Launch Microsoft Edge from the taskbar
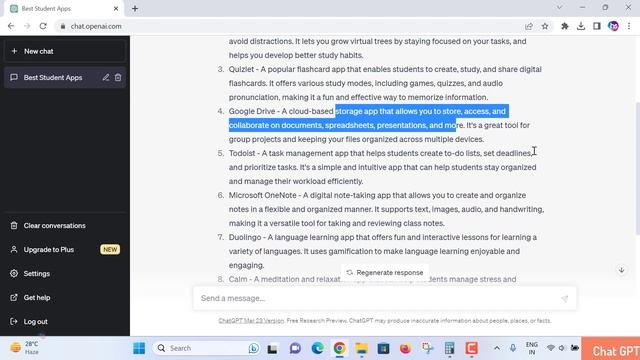This screenshot has width=640, height=360. pos(318,348)
